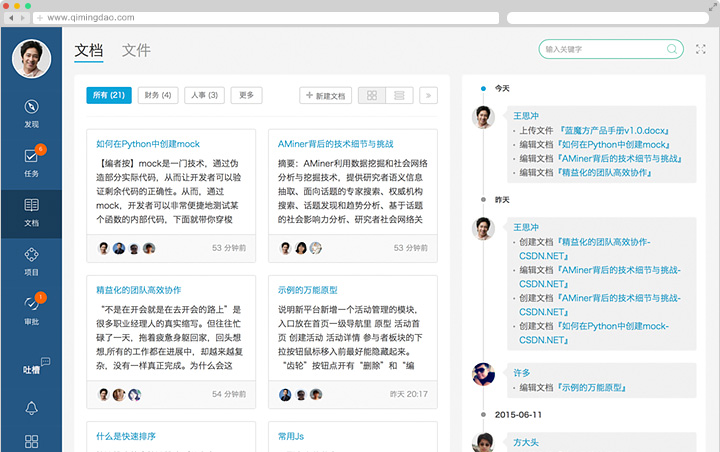Screen dimensions: 720x452
Task: Filter documents by 财务 (4)
Action: tap(158, 95)
